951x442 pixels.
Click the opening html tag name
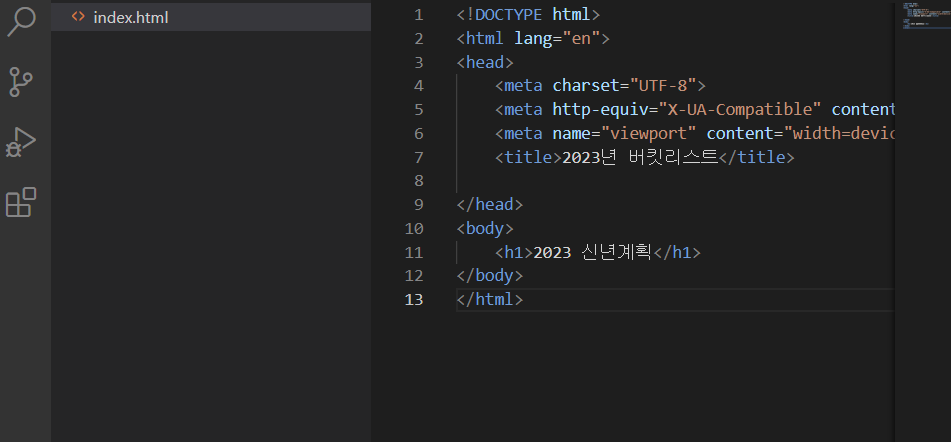click(485, 38)
